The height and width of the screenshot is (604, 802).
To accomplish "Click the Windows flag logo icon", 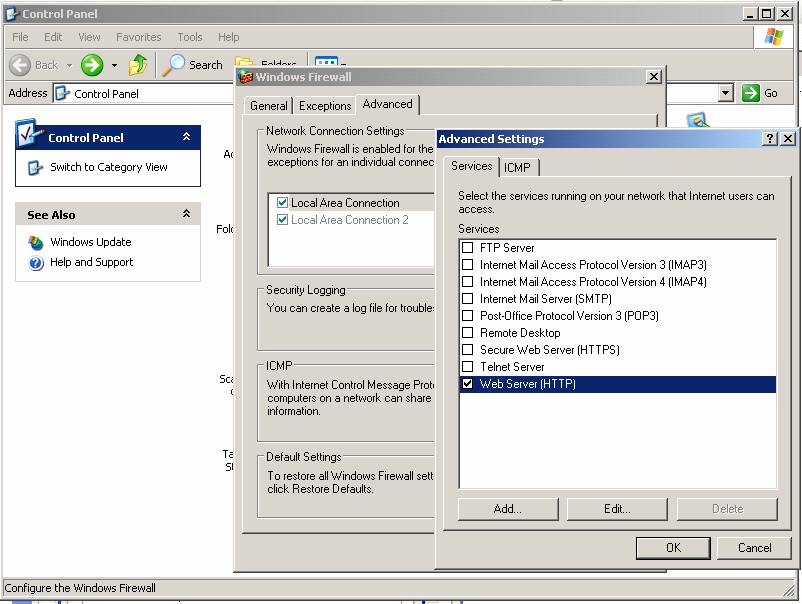I will (x=773, y=37).
